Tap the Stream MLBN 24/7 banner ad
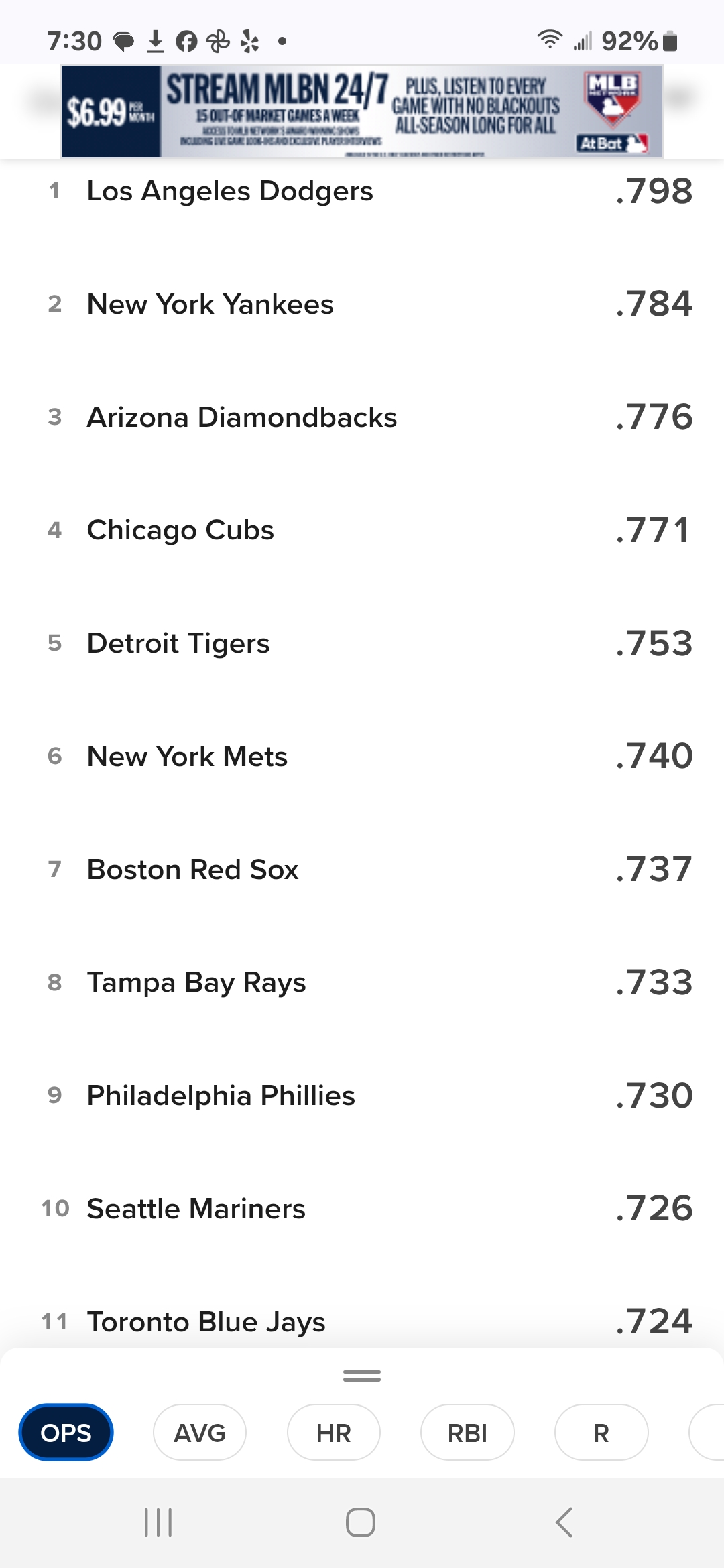The width and height of the screenshot is (724, 1568). (x=362, y=111)
